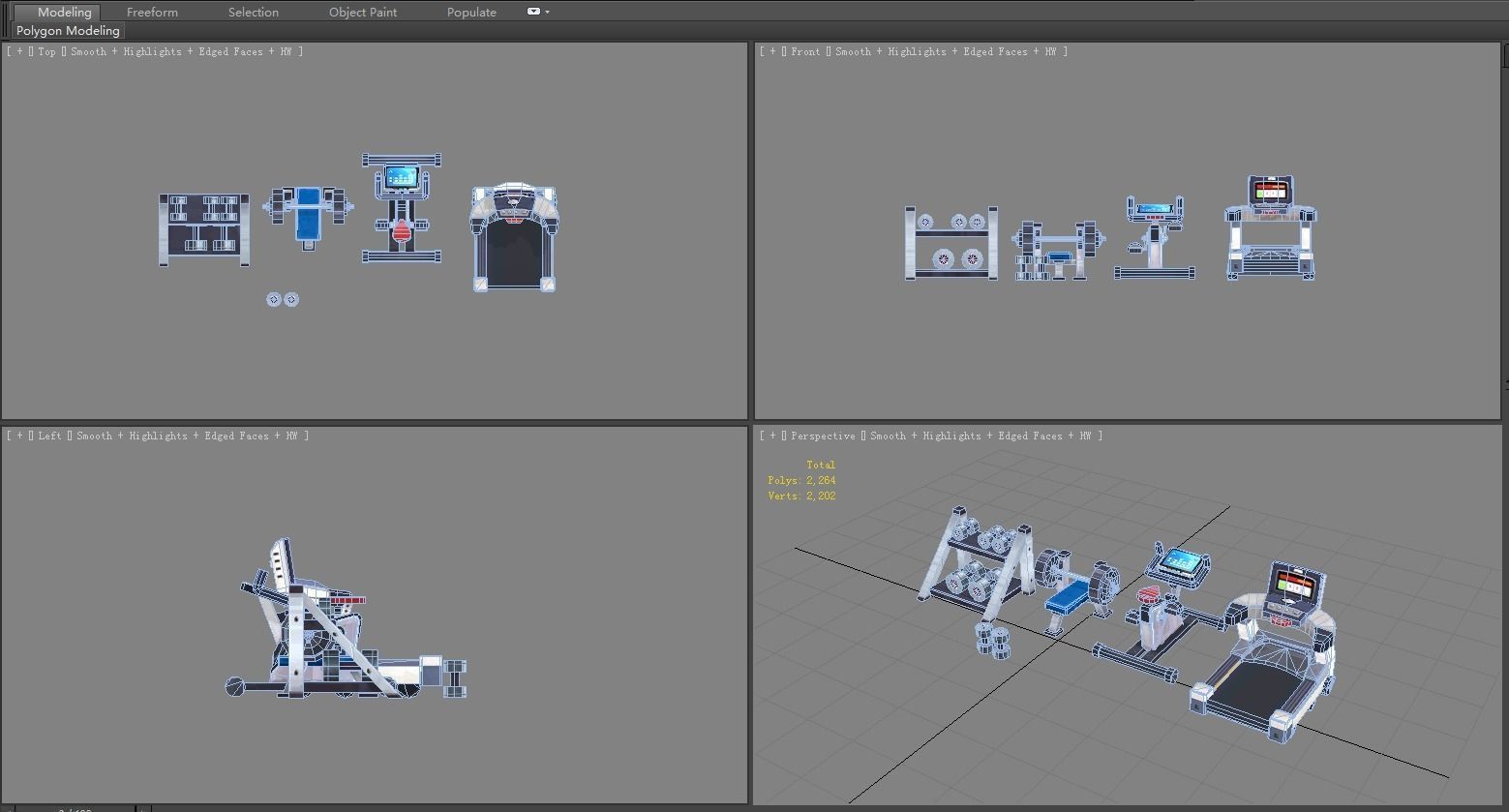Select the Selection ribbon tab

click(x=254, y=12)
